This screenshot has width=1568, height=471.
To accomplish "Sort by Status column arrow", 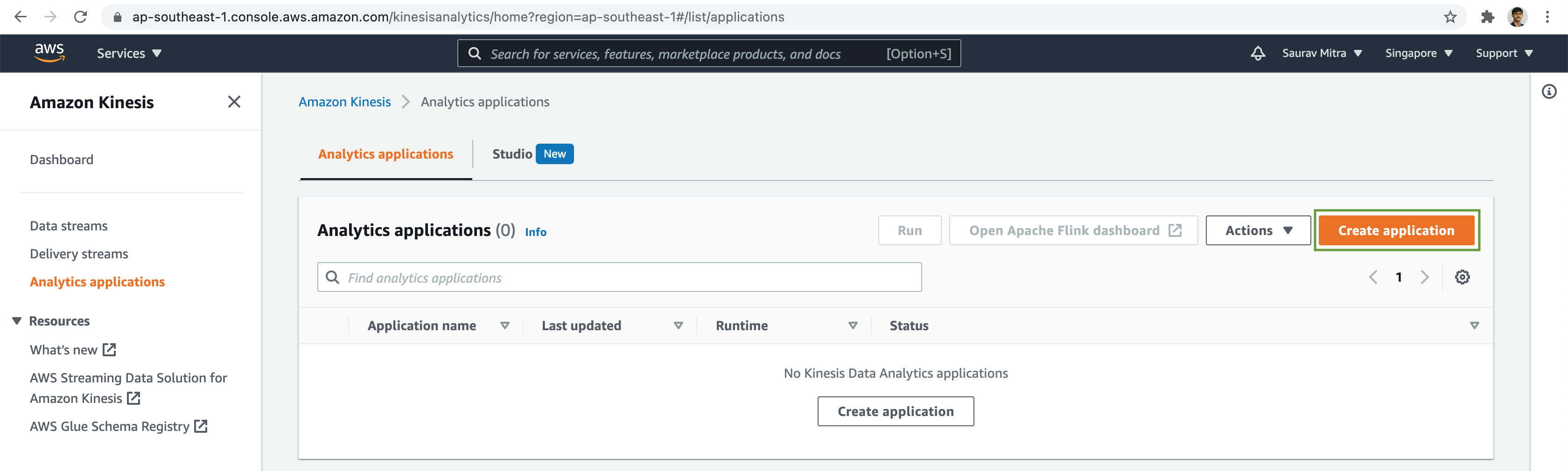I will pos(1474,326).
